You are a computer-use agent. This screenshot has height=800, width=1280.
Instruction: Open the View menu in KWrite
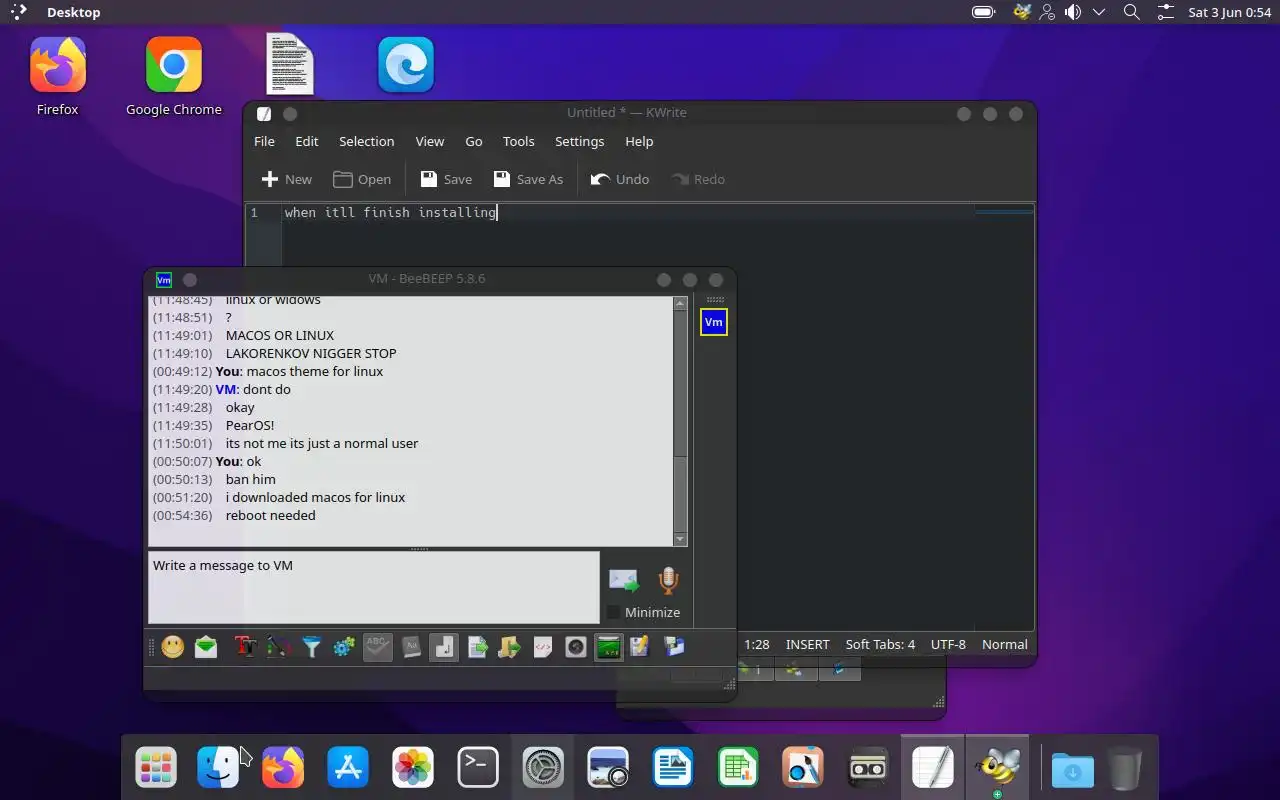[430, 141]
